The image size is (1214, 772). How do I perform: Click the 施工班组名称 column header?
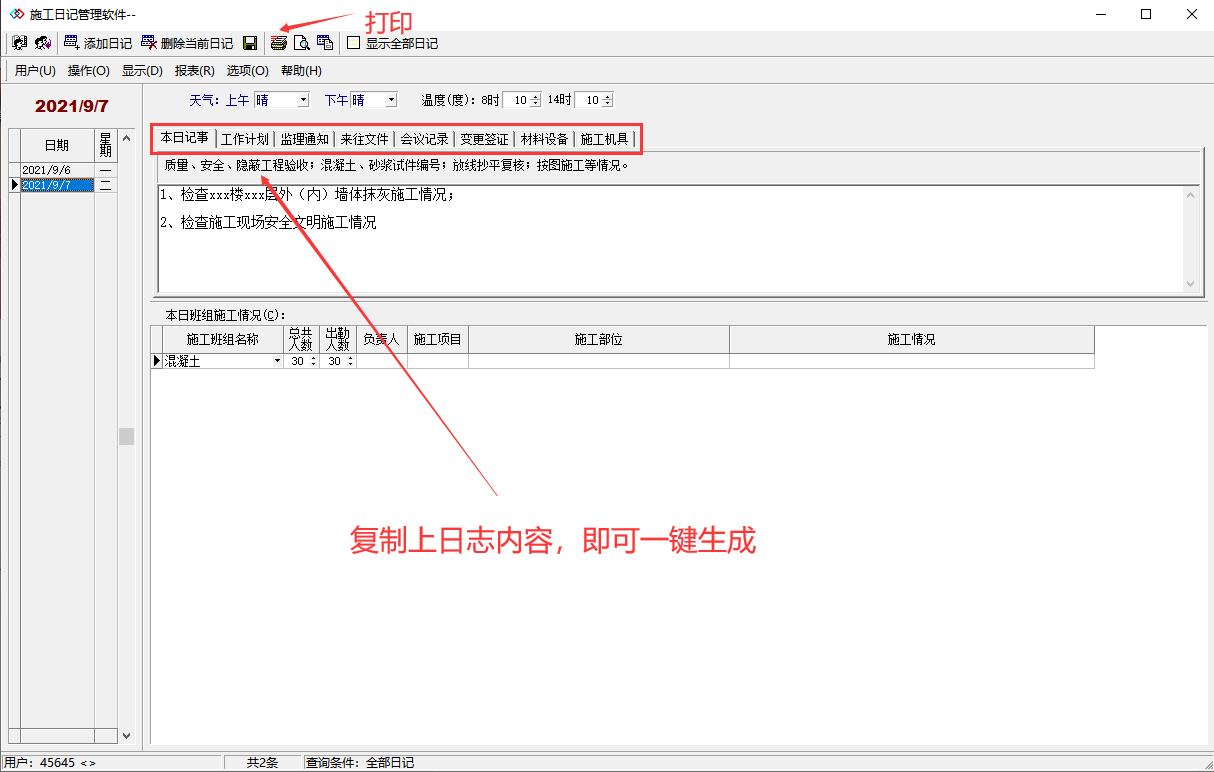point(223,340)
